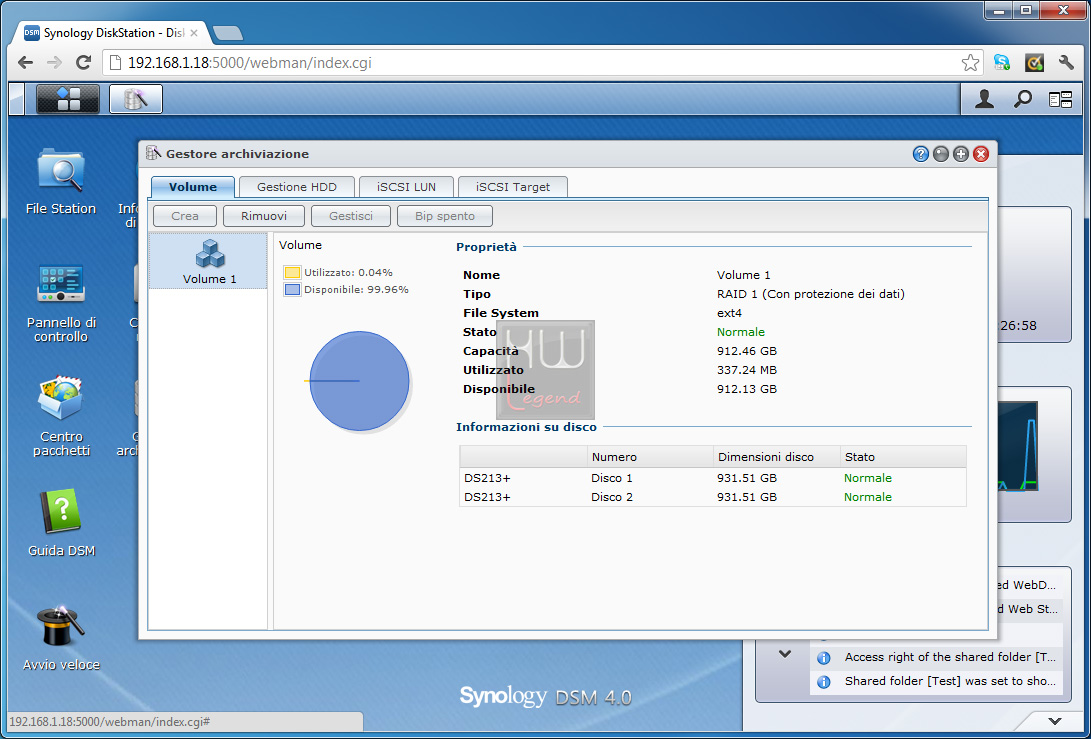Maximize the Gestore archiviazione window
Viewport: 1091px width, 739px height.
tap(961, 154)
